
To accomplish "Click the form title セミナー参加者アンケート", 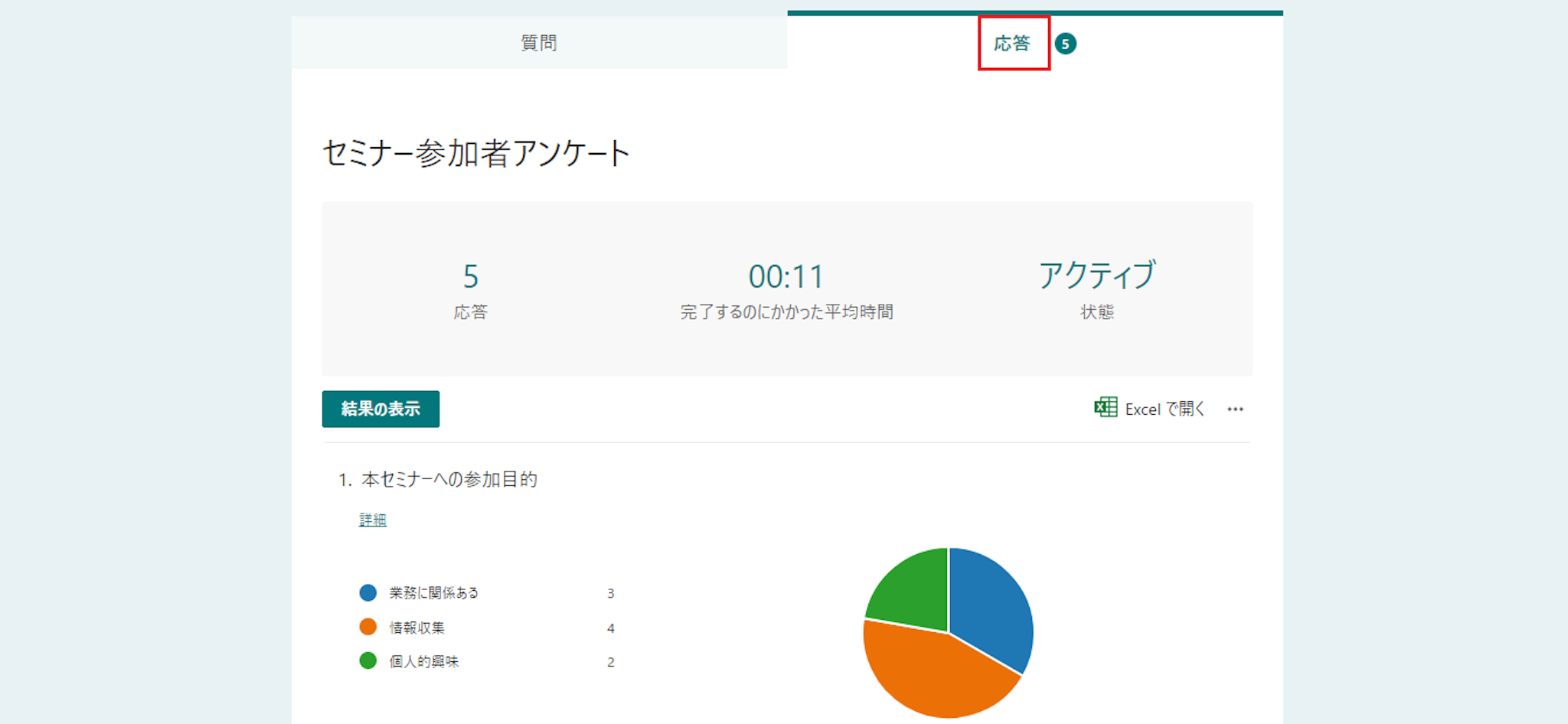I will tap(475, 153).
